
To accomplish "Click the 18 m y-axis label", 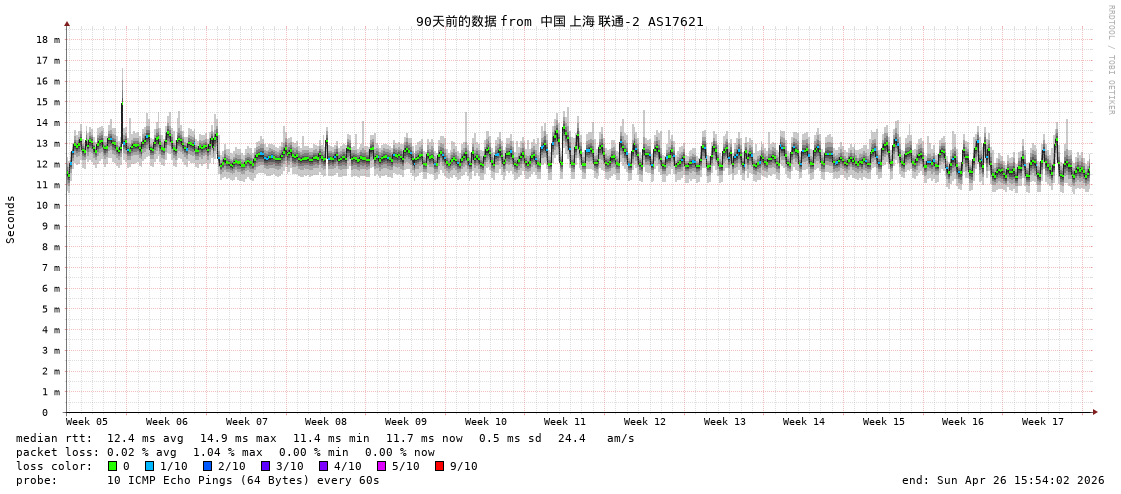I will [48, 40].
